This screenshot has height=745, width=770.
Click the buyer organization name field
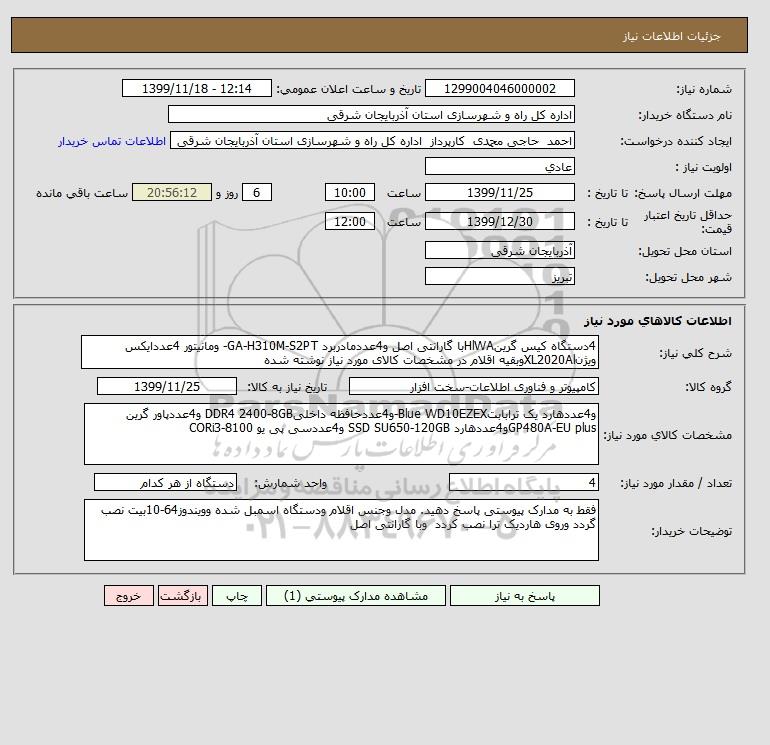(371, 114)
